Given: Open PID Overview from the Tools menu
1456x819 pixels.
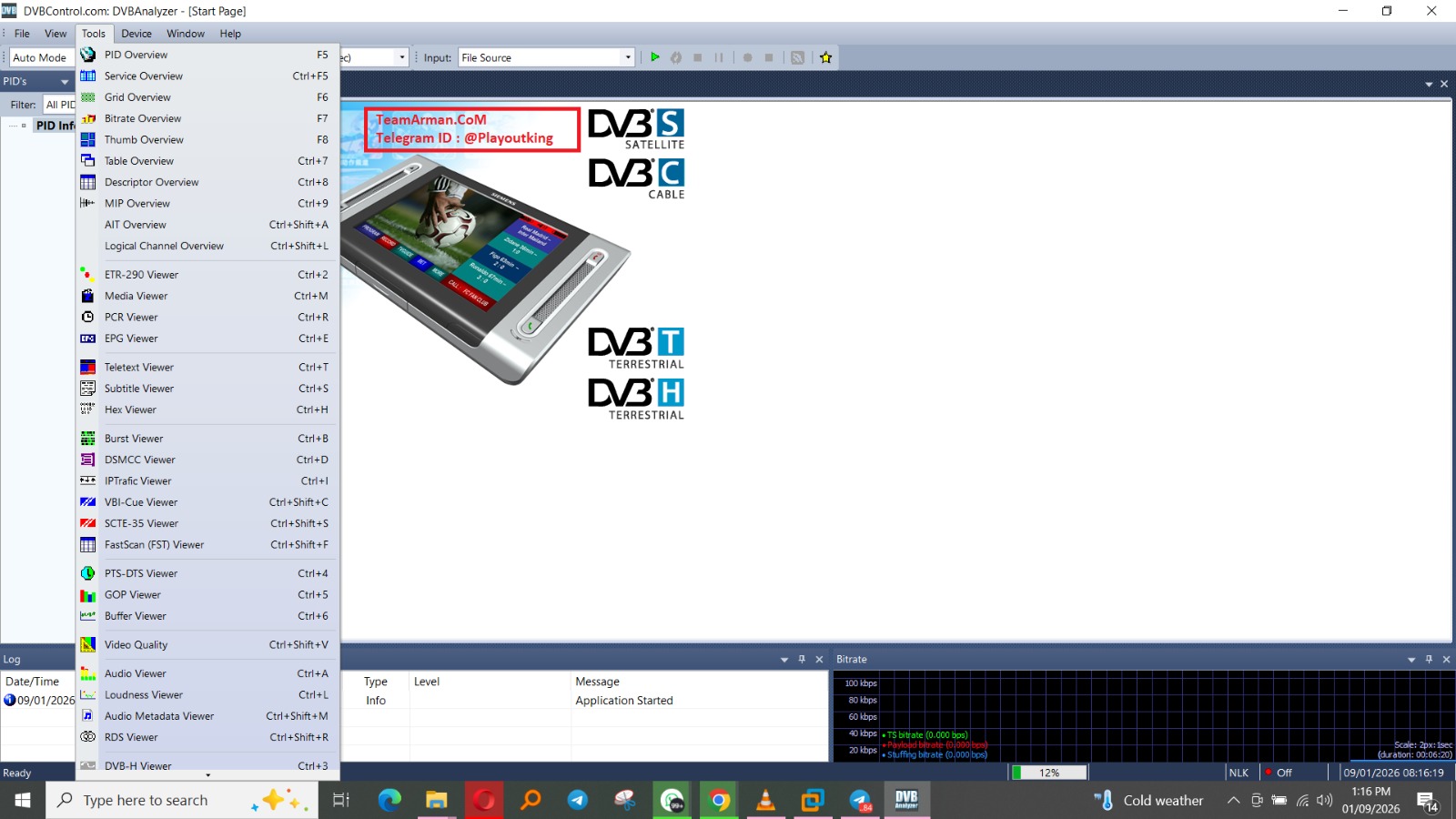Looking at the screenshot, I should pos(207,55).
